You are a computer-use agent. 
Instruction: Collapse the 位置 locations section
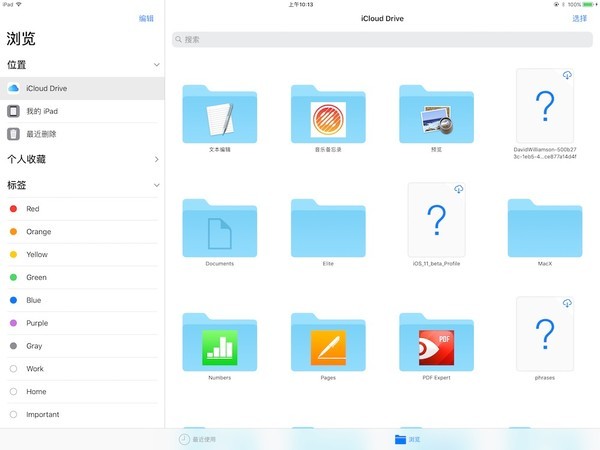point(157,65)
